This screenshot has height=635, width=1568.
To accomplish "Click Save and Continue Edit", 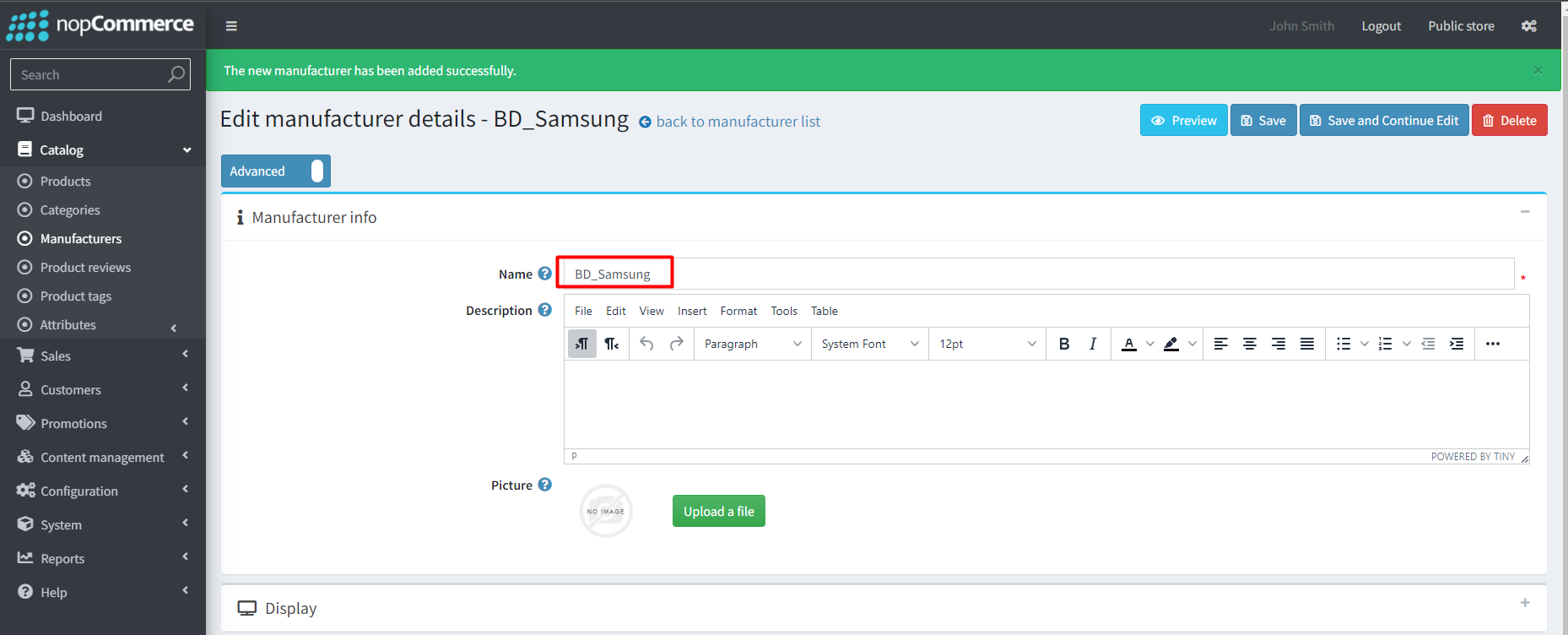I will [x=1384, y=120].
